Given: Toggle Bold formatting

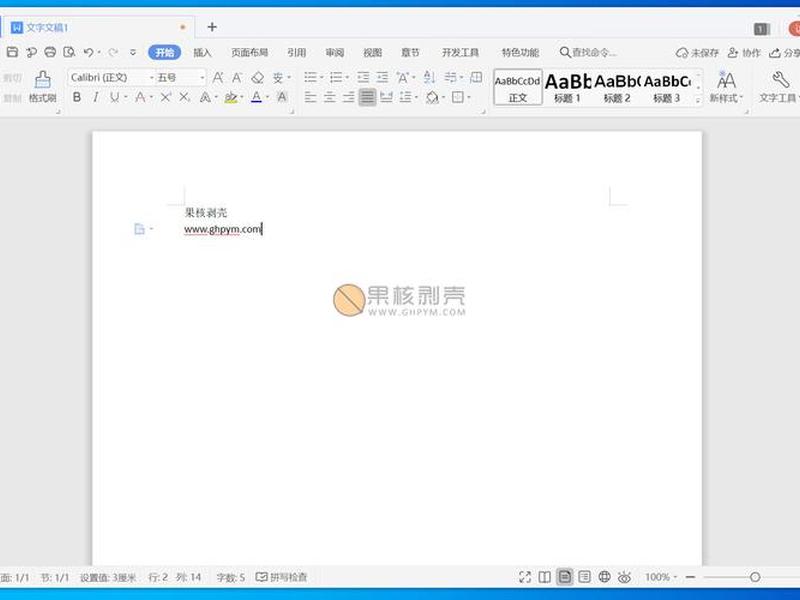Looking at the screenshot, I should (x=77, y=97).
